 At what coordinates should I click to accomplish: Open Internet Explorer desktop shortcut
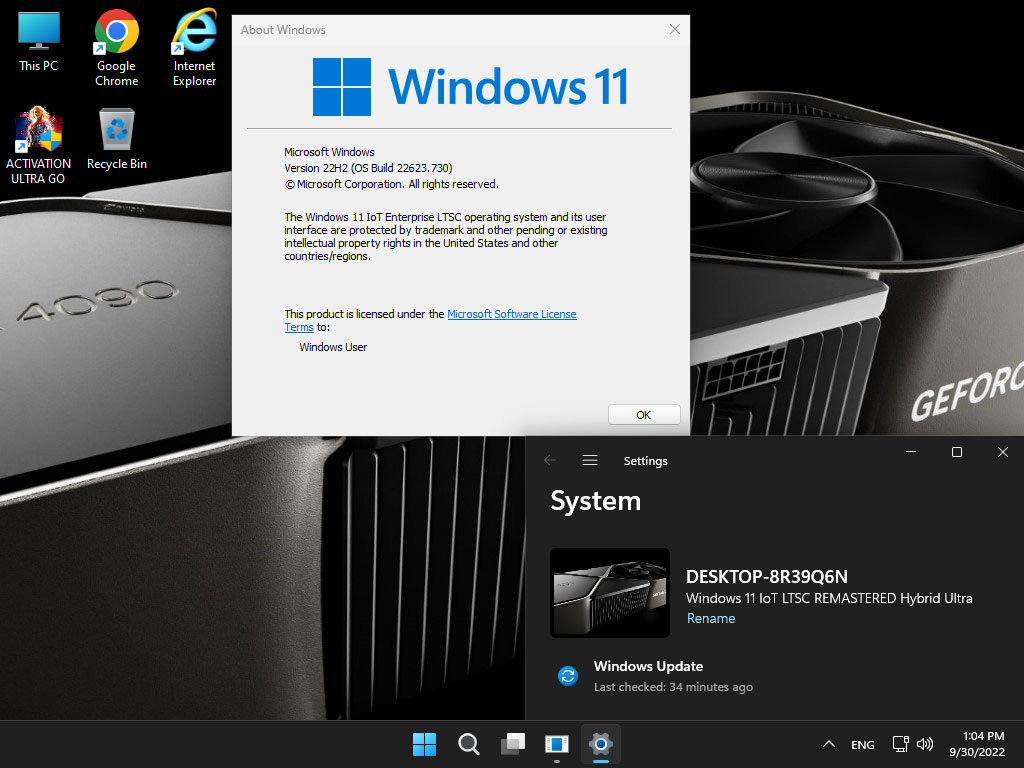(194, 48)
